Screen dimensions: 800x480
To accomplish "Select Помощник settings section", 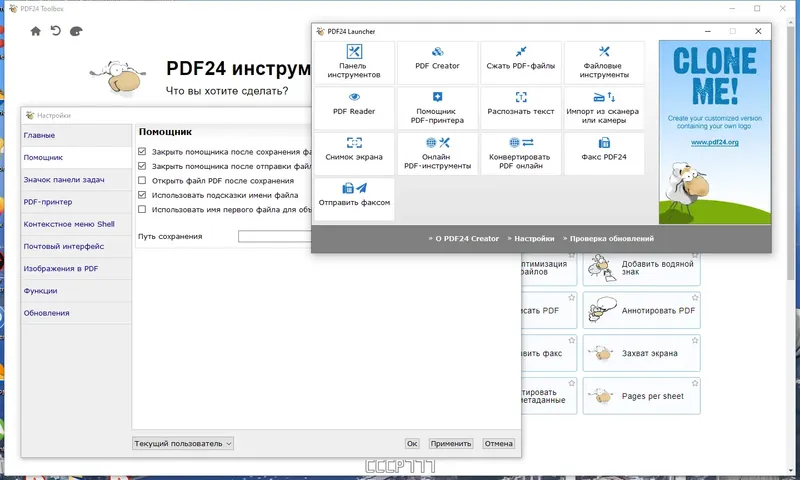I will tap(77, 158).
